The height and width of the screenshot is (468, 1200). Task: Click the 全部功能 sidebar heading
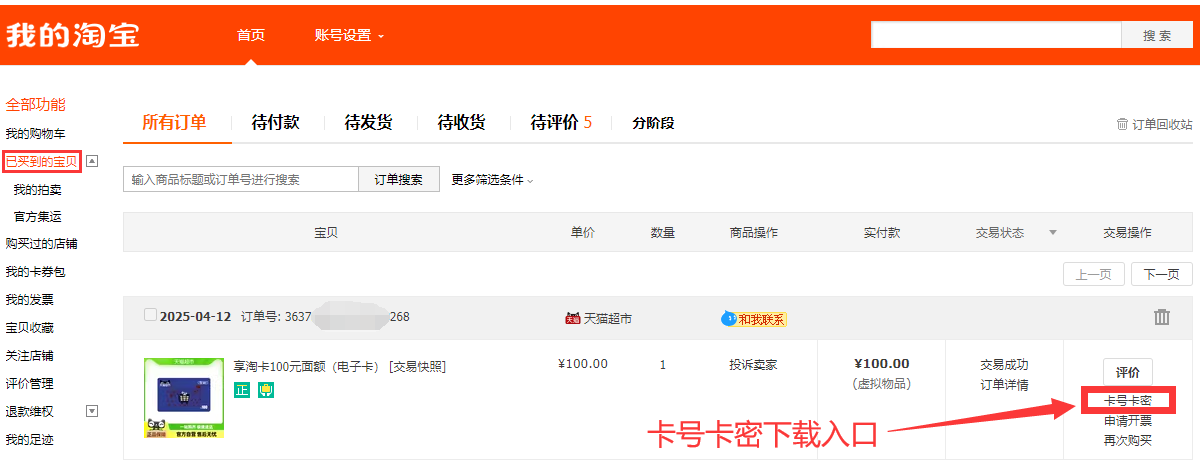pos(35,104)
